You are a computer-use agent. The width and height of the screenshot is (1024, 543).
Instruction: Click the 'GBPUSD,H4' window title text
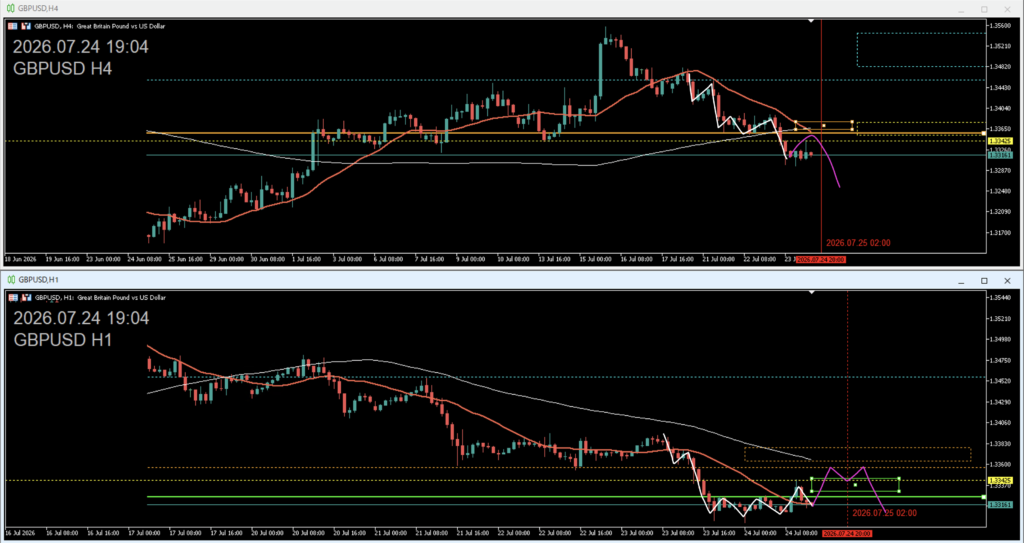(x=38, y=8)
